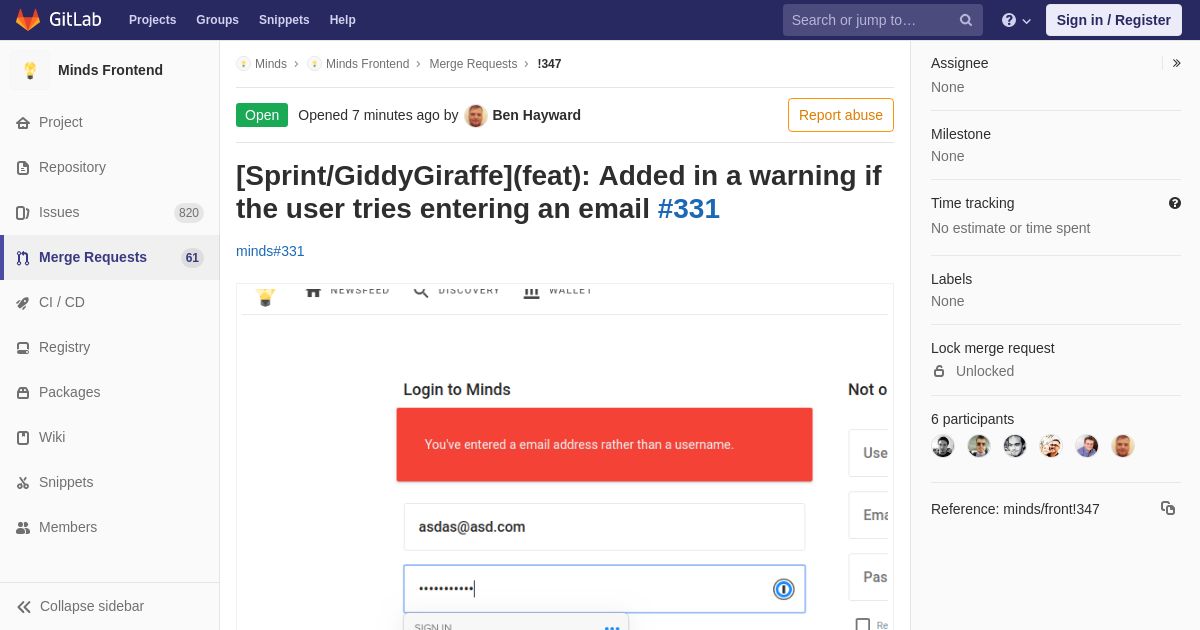The height and width of the screenshot is (630, 1200).
Task: Open the Help navbar item
Action: 342,20
